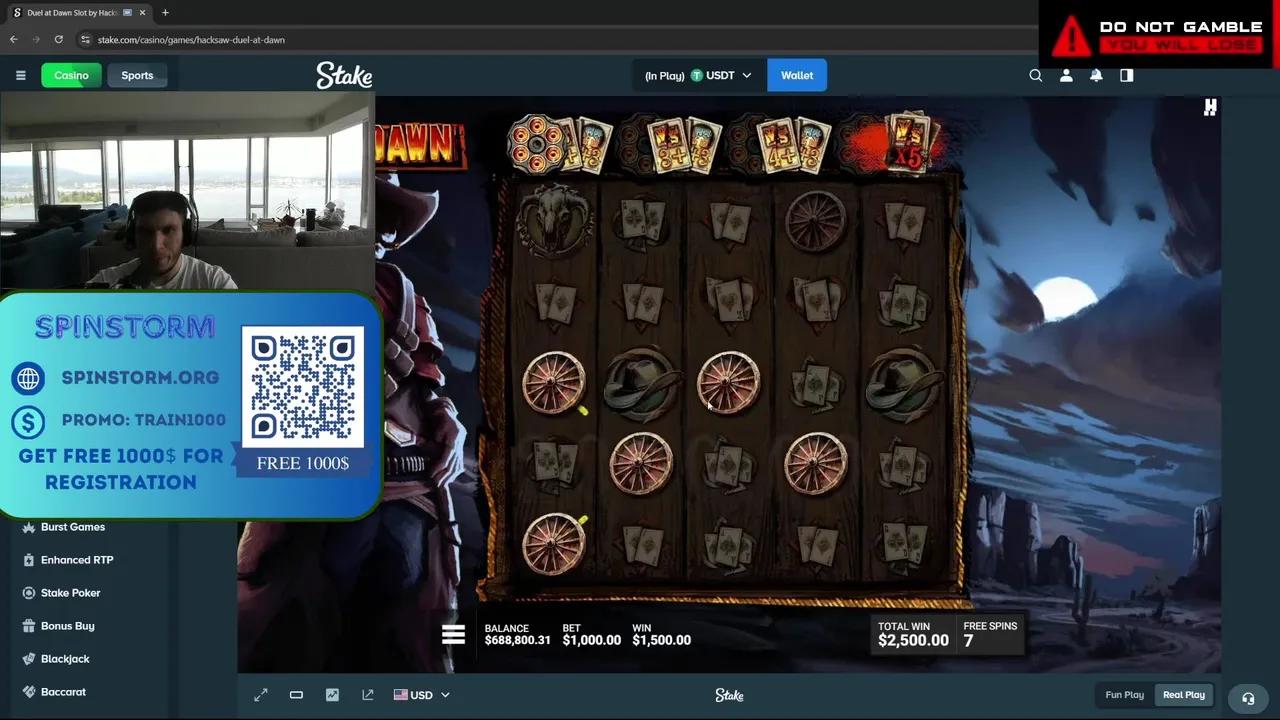Screen dimensions: 1280x720
Task: Open the user profile icon
Action: click(1066, 75)
